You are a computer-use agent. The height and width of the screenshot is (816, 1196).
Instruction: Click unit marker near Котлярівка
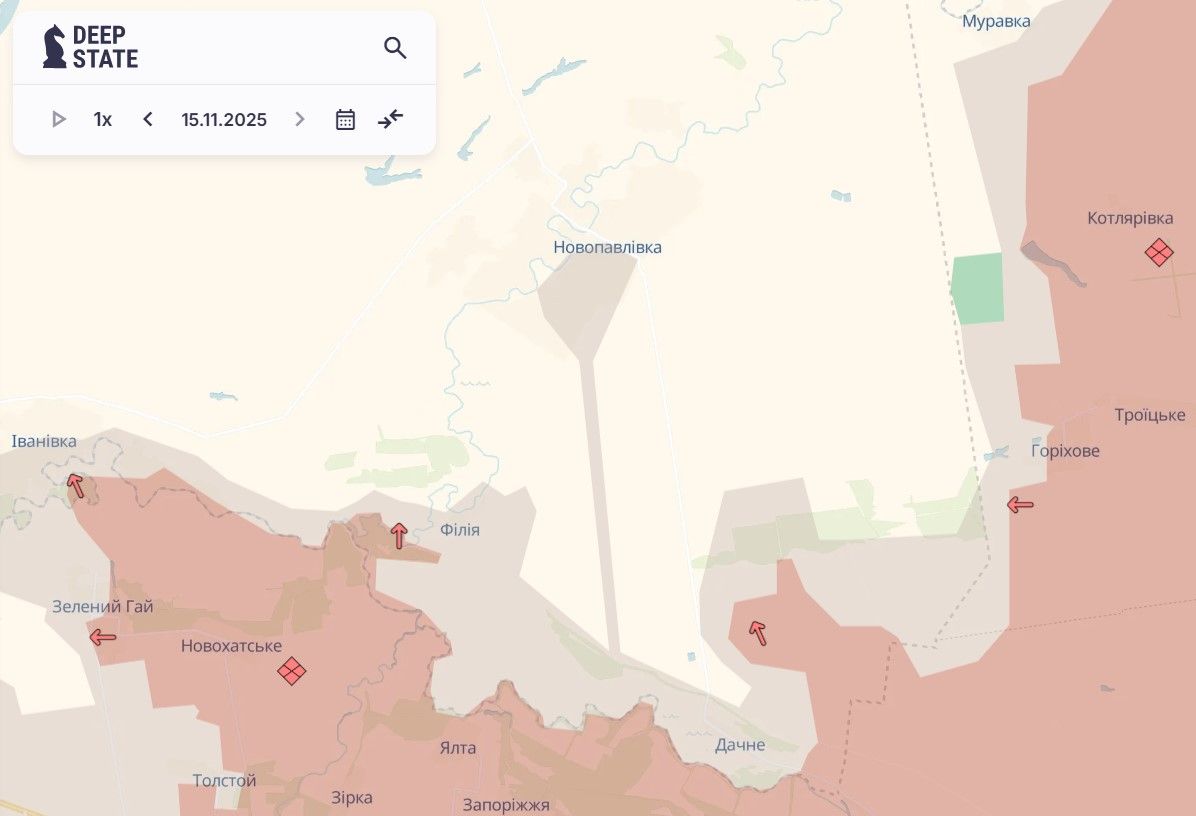click(1159, 252)
